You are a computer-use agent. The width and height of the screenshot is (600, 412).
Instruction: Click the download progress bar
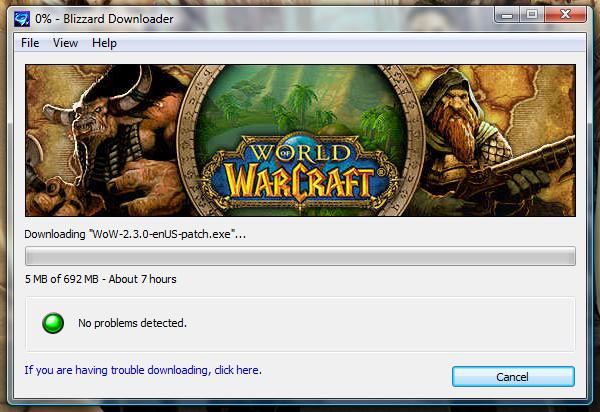point(300,256)
